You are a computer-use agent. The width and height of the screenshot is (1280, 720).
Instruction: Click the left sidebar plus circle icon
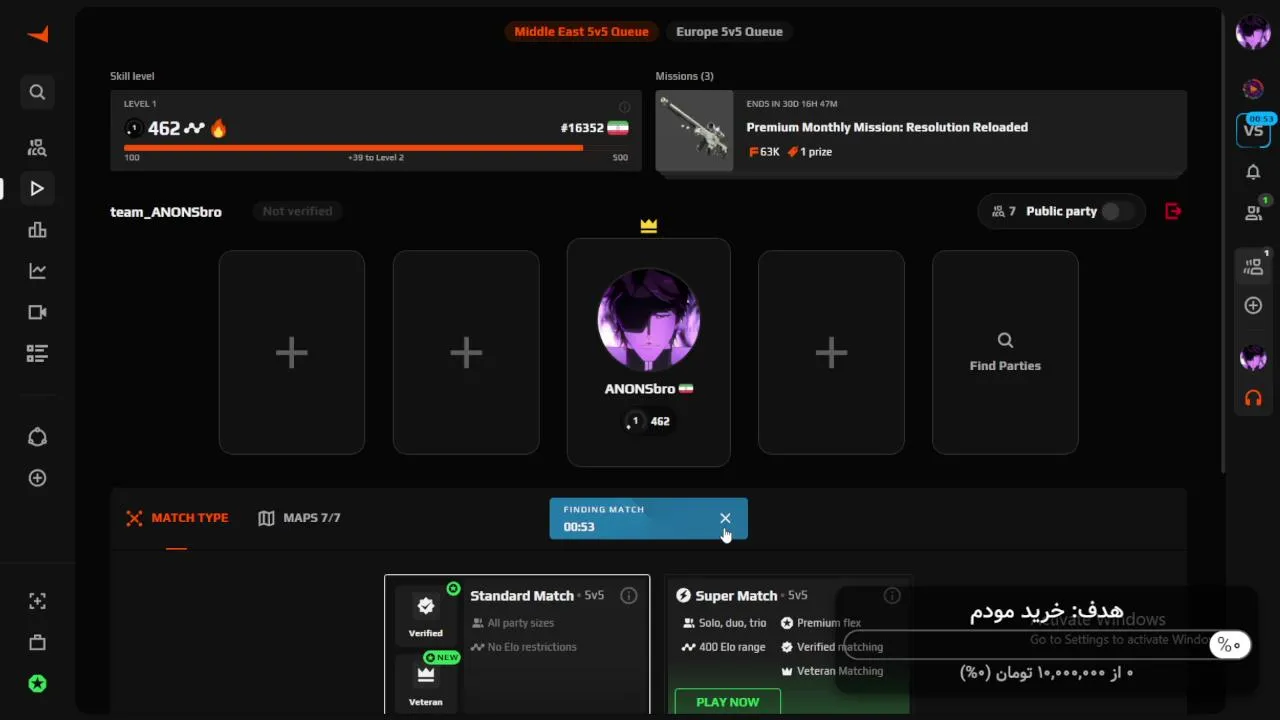(x=37, y=478)
